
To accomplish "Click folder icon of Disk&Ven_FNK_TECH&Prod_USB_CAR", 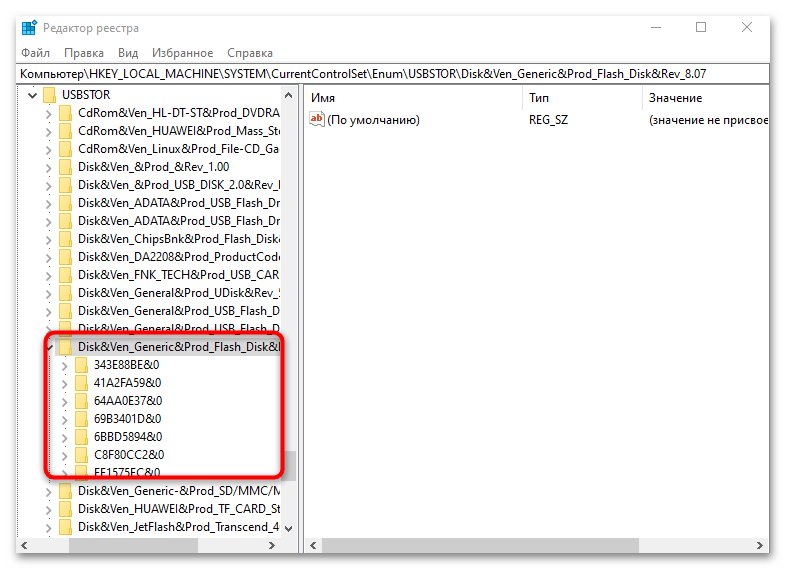I will click(x=65, y=275).
